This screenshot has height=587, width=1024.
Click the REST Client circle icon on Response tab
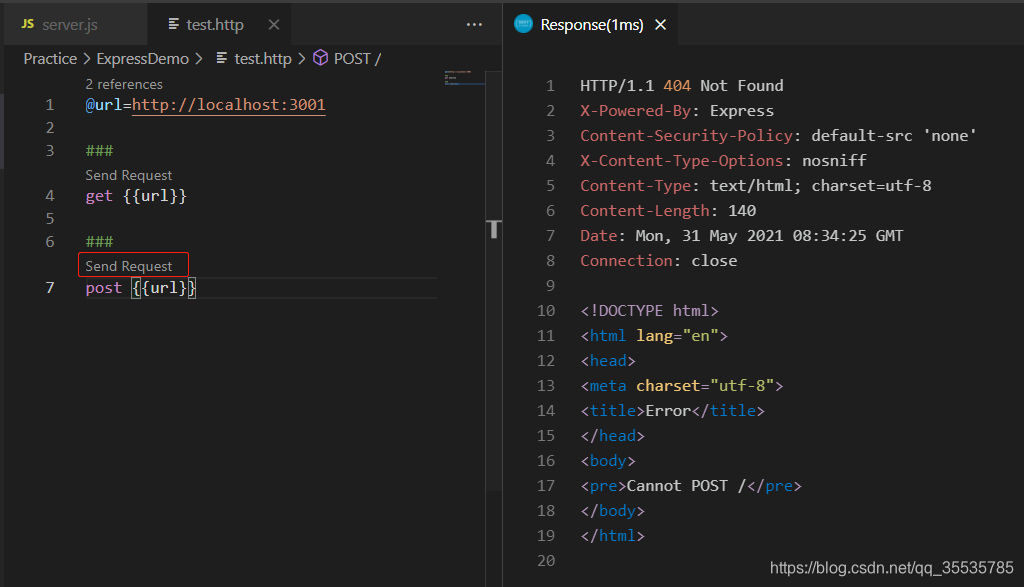point(522,22)
